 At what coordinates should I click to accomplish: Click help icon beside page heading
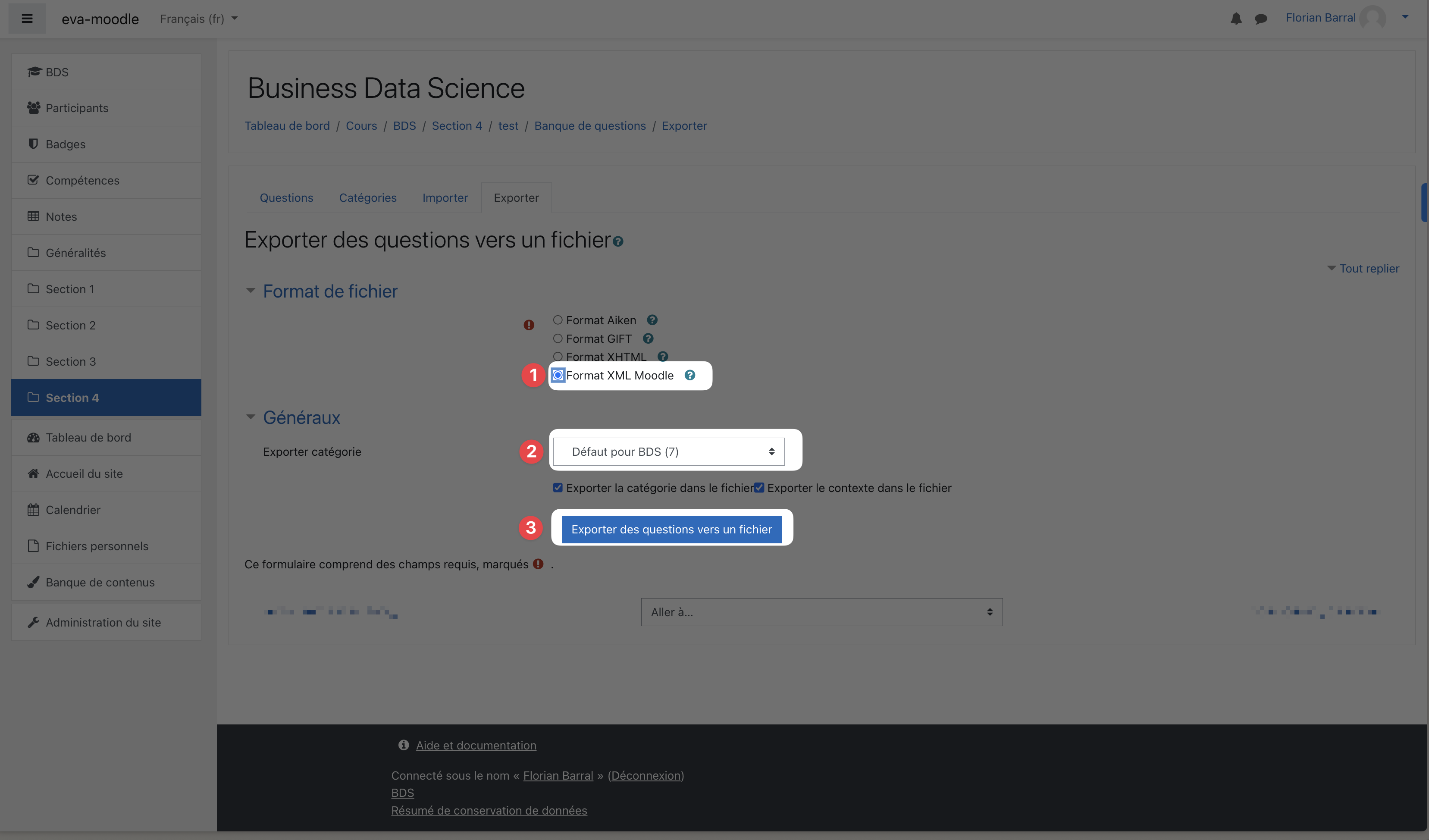(618, 241)
